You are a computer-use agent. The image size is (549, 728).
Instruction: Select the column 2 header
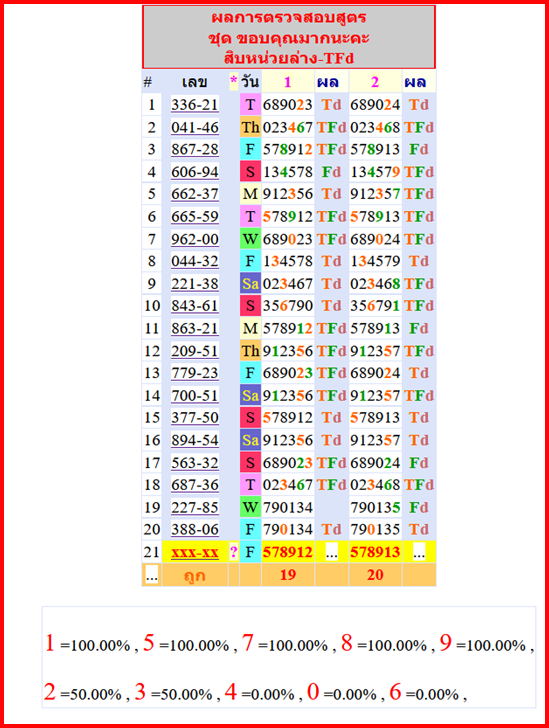tap(375, 82)
